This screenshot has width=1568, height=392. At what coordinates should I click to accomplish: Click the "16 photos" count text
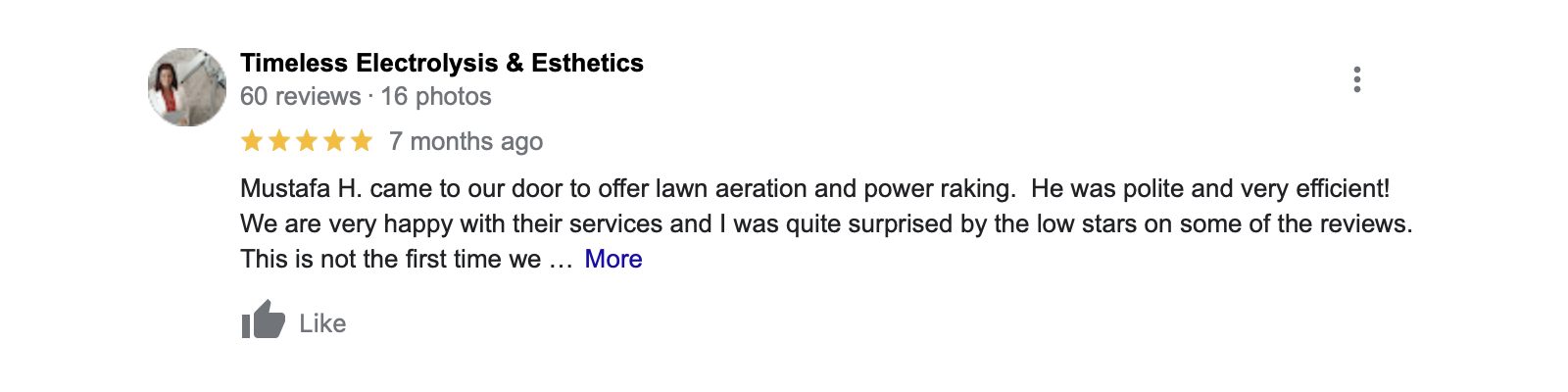pyautogui.click(x=436, y=96)
